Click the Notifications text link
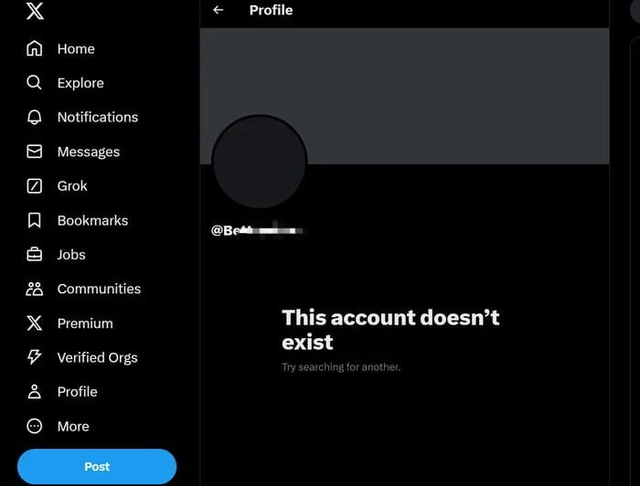This screenshot has height=486, width=640. 98,117
